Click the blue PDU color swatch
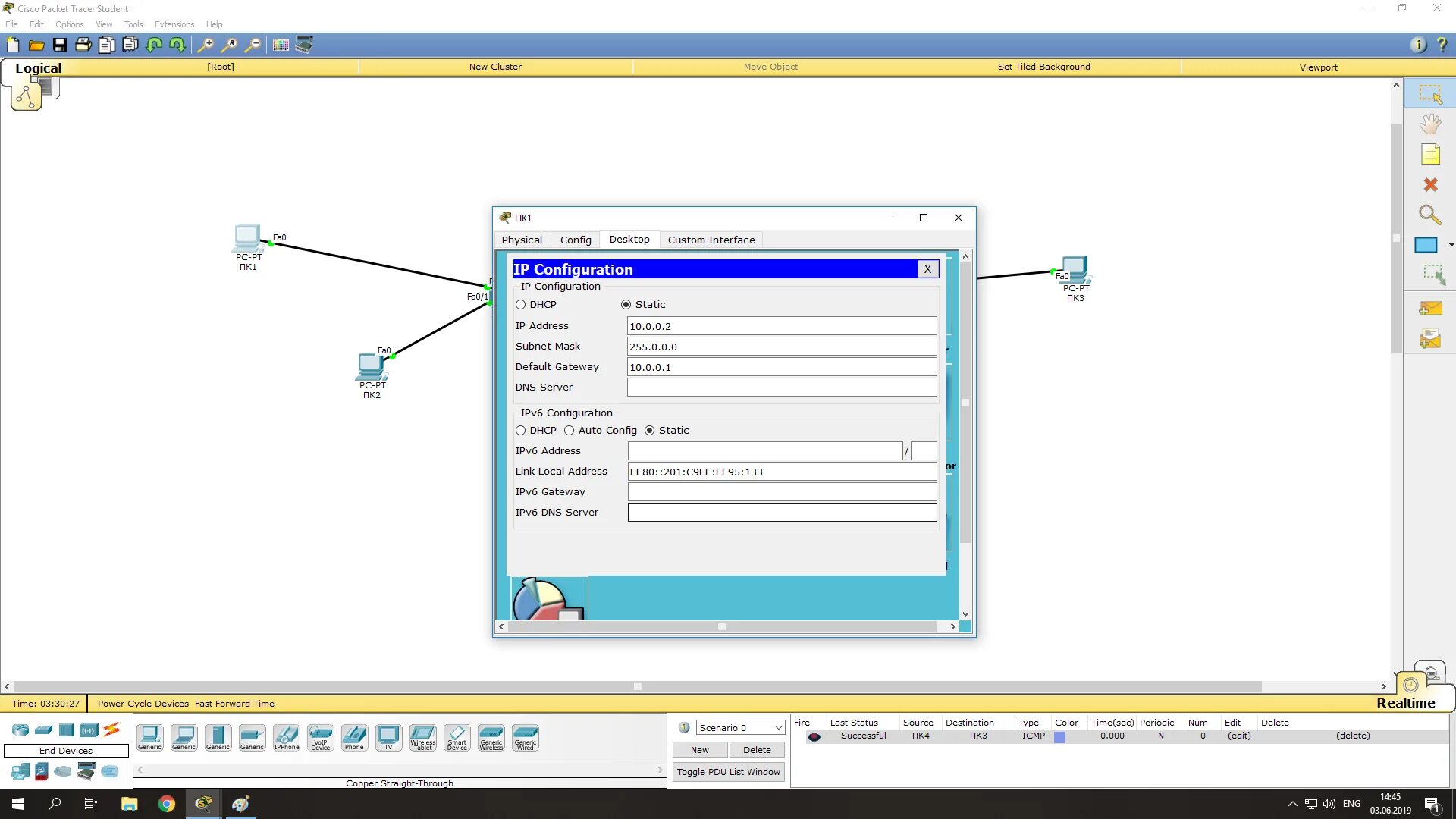This screenshot has width=1456, height=819. tap(1059, 736)
